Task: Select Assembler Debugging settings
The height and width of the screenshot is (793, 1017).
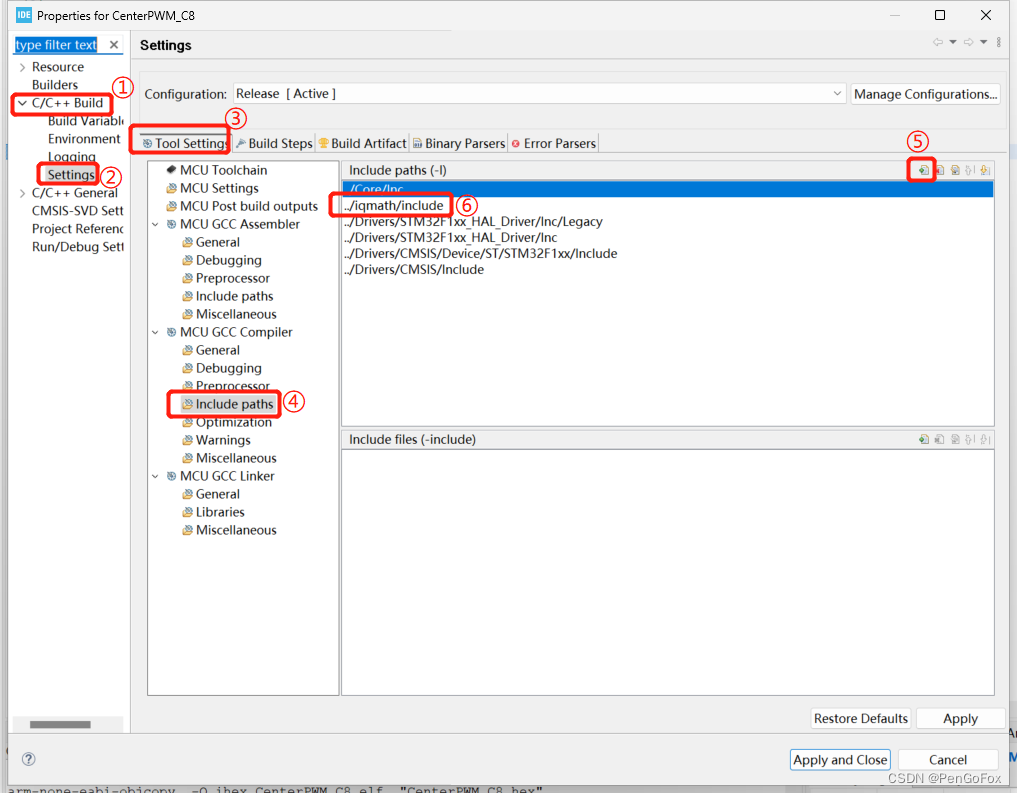Action: point(222,260)
